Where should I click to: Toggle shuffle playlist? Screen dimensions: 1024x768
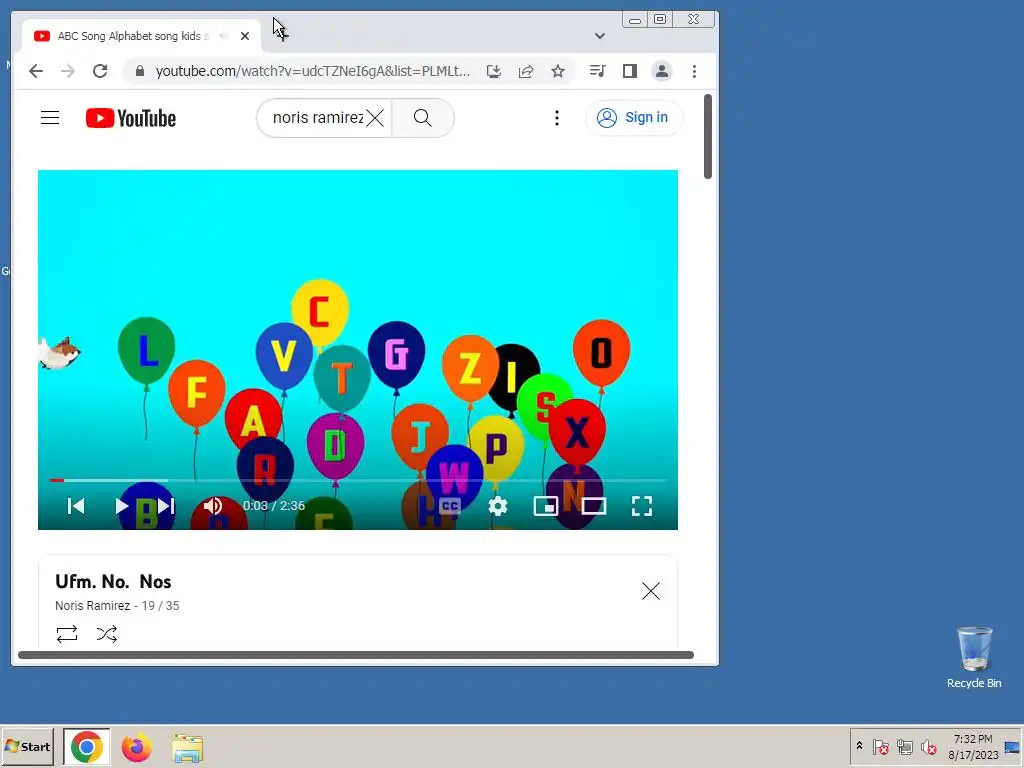click(x=106, y=634)
